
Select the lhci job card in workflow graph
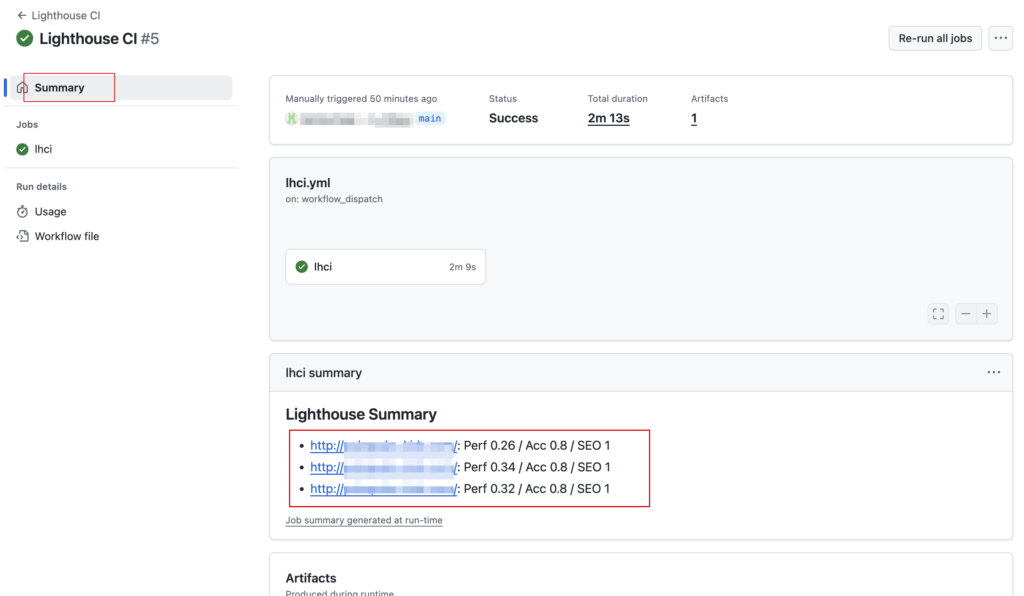385,267
